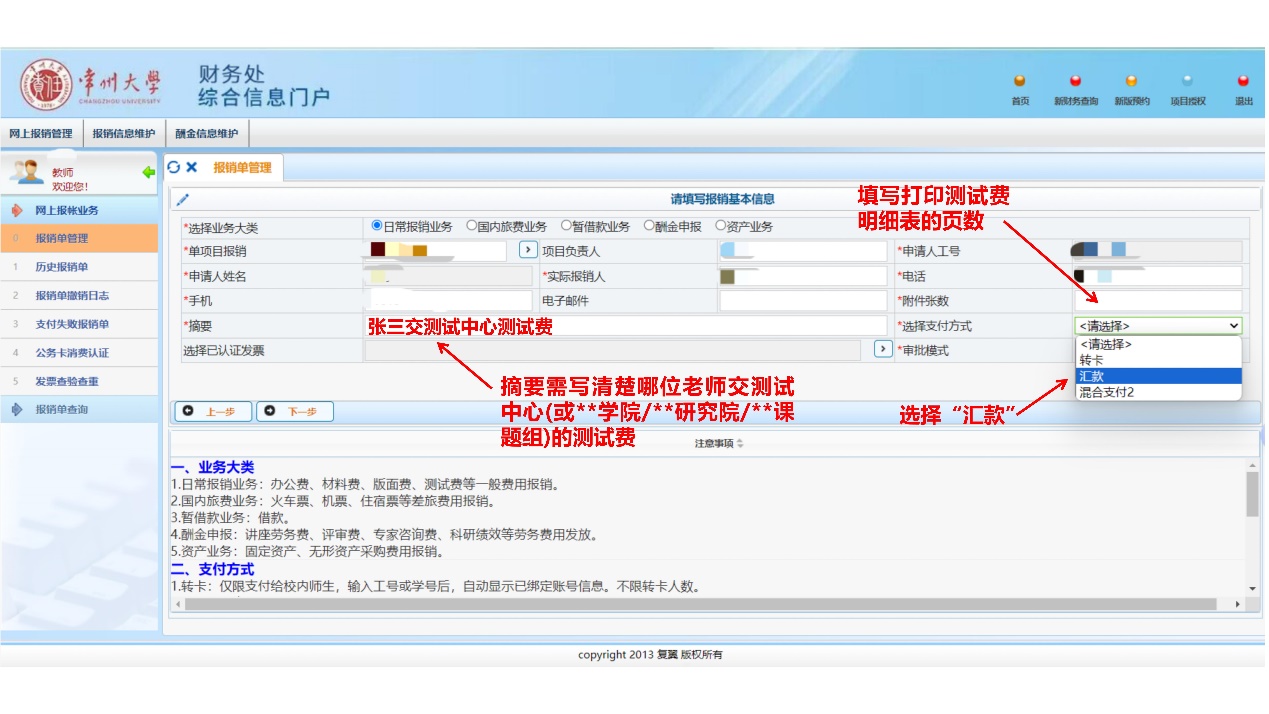This screenshot has height=714, width=1269.
Task: Choose the <请选择> option in the payment list
Action: pos(1158,344)
